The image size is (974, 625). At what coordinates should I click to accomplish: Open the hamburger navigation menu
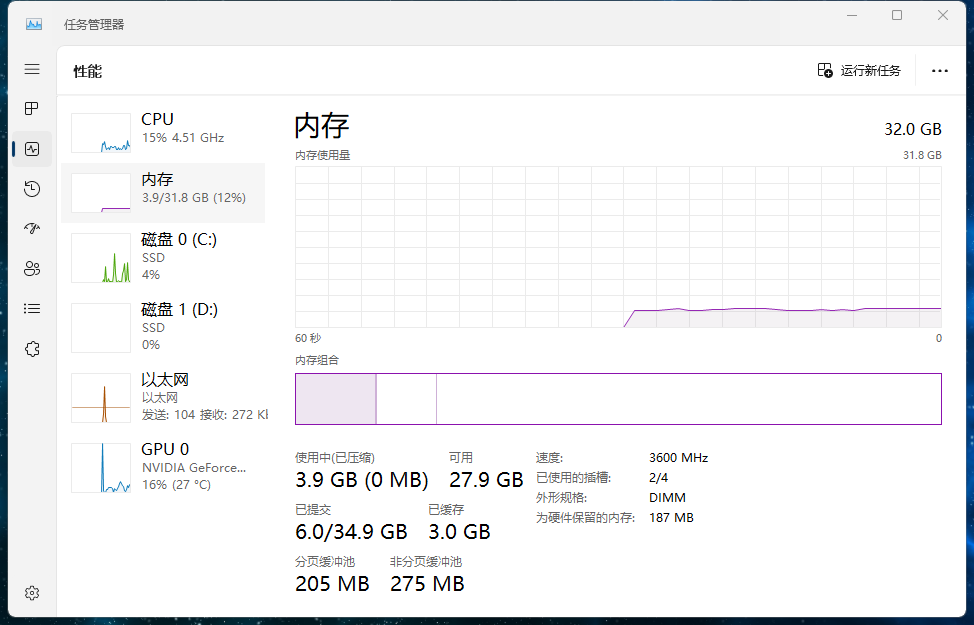click(32, 69)
